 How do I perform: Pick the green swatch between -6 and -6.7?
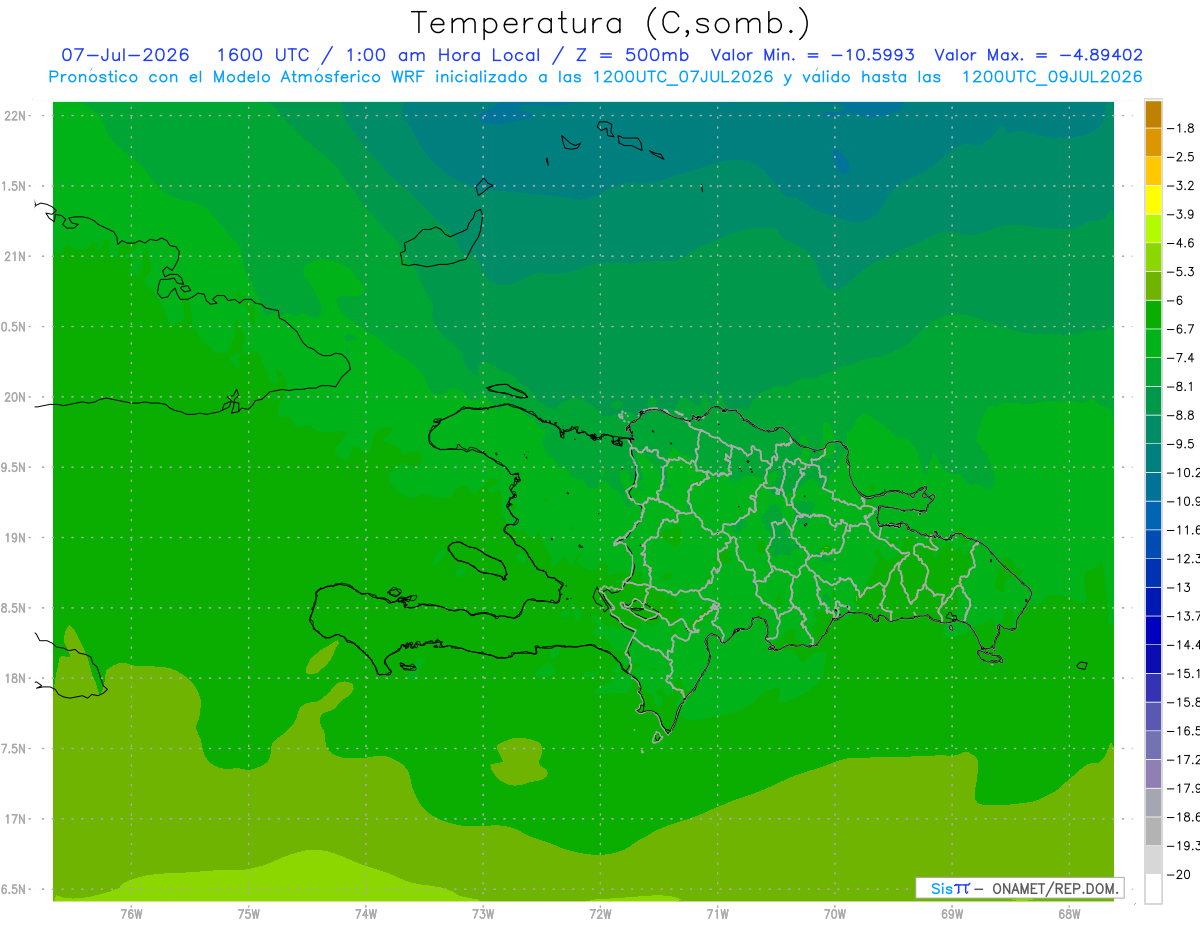1153,315
